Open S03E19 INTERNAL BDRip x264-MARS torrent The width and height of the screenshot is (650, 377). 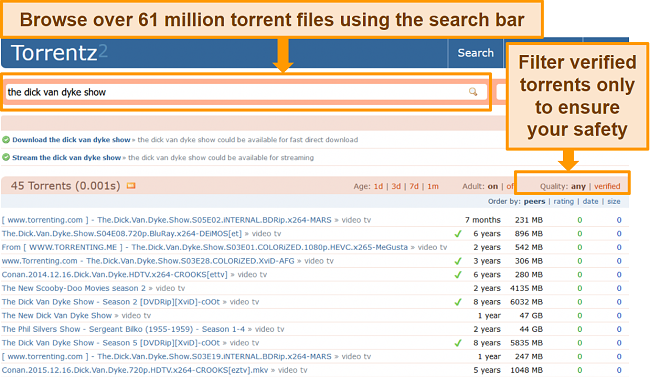point(166,356)
